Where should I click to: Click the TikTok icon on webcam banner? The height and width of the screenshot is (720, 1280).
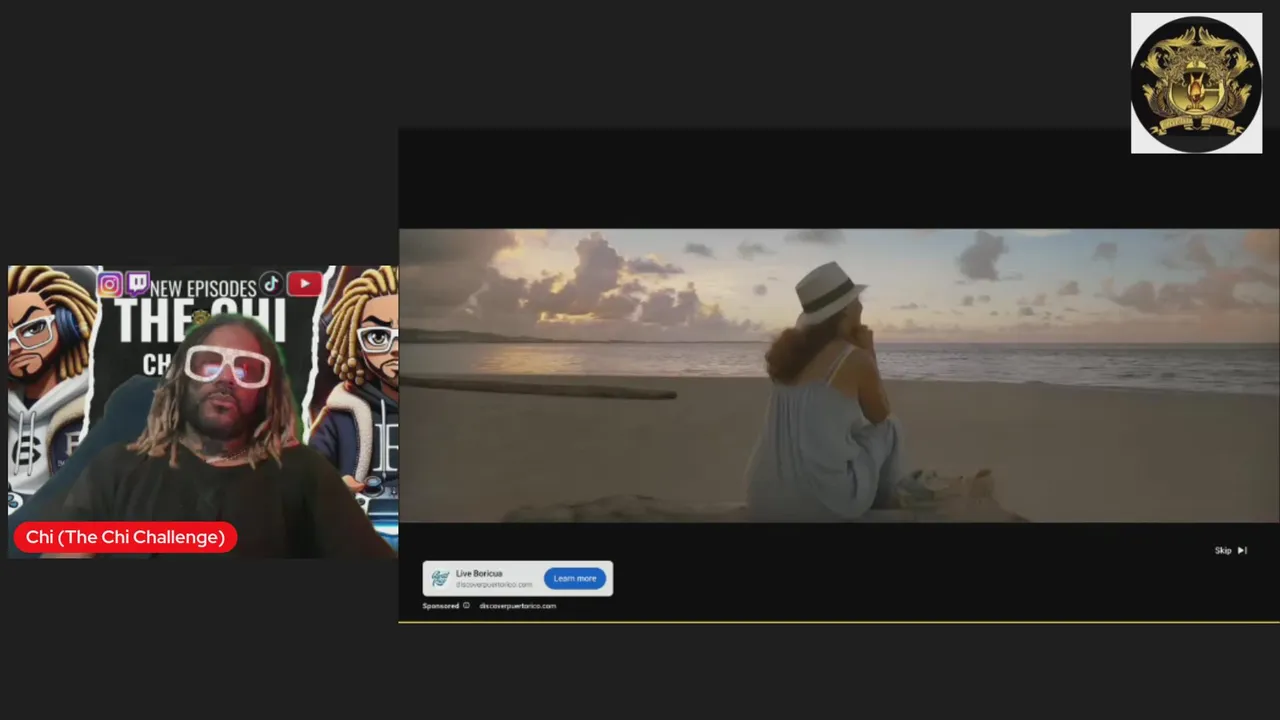[x=271, y=284]
